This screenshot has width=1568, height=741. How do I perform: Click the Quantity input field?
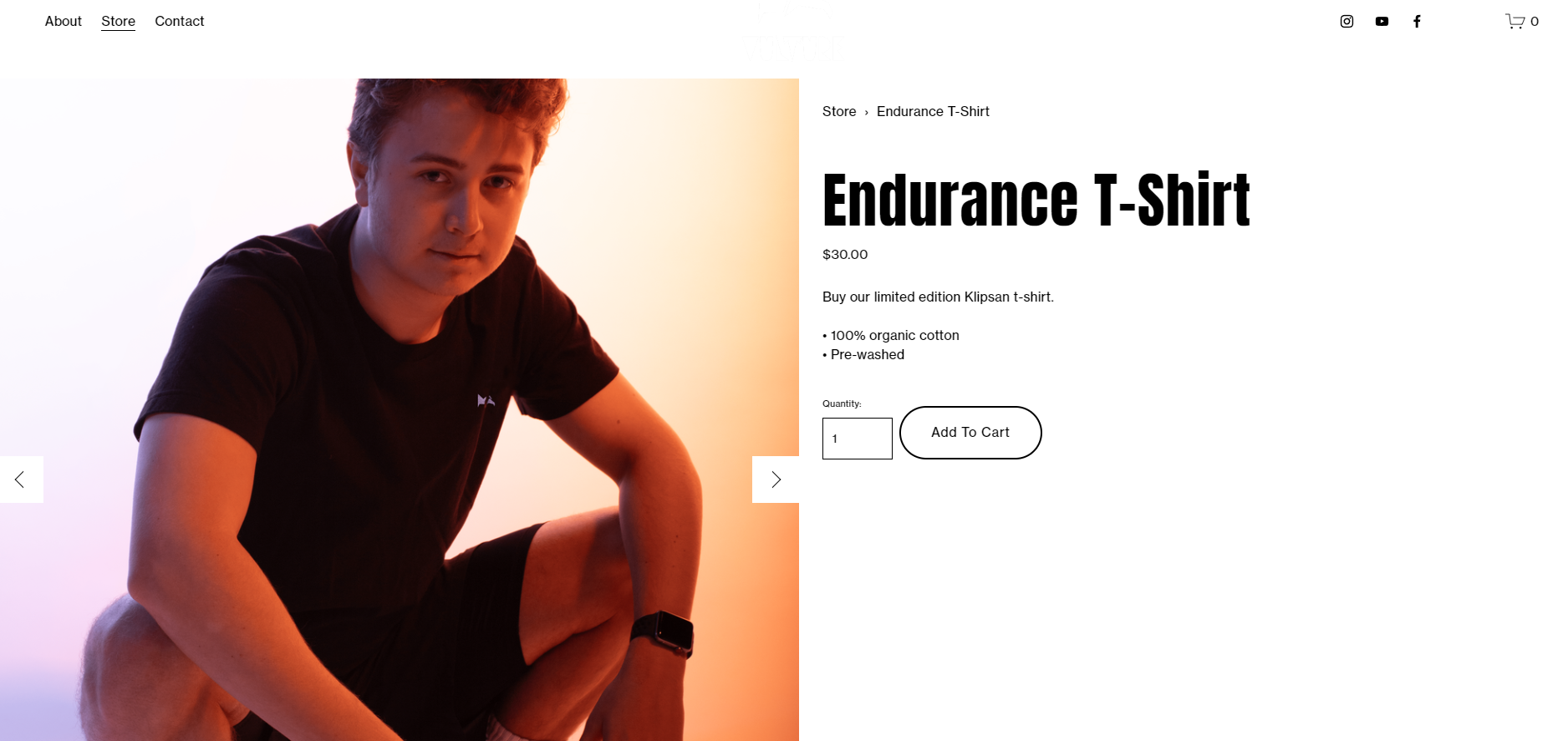pyautogui.click(x=858, y=439)
